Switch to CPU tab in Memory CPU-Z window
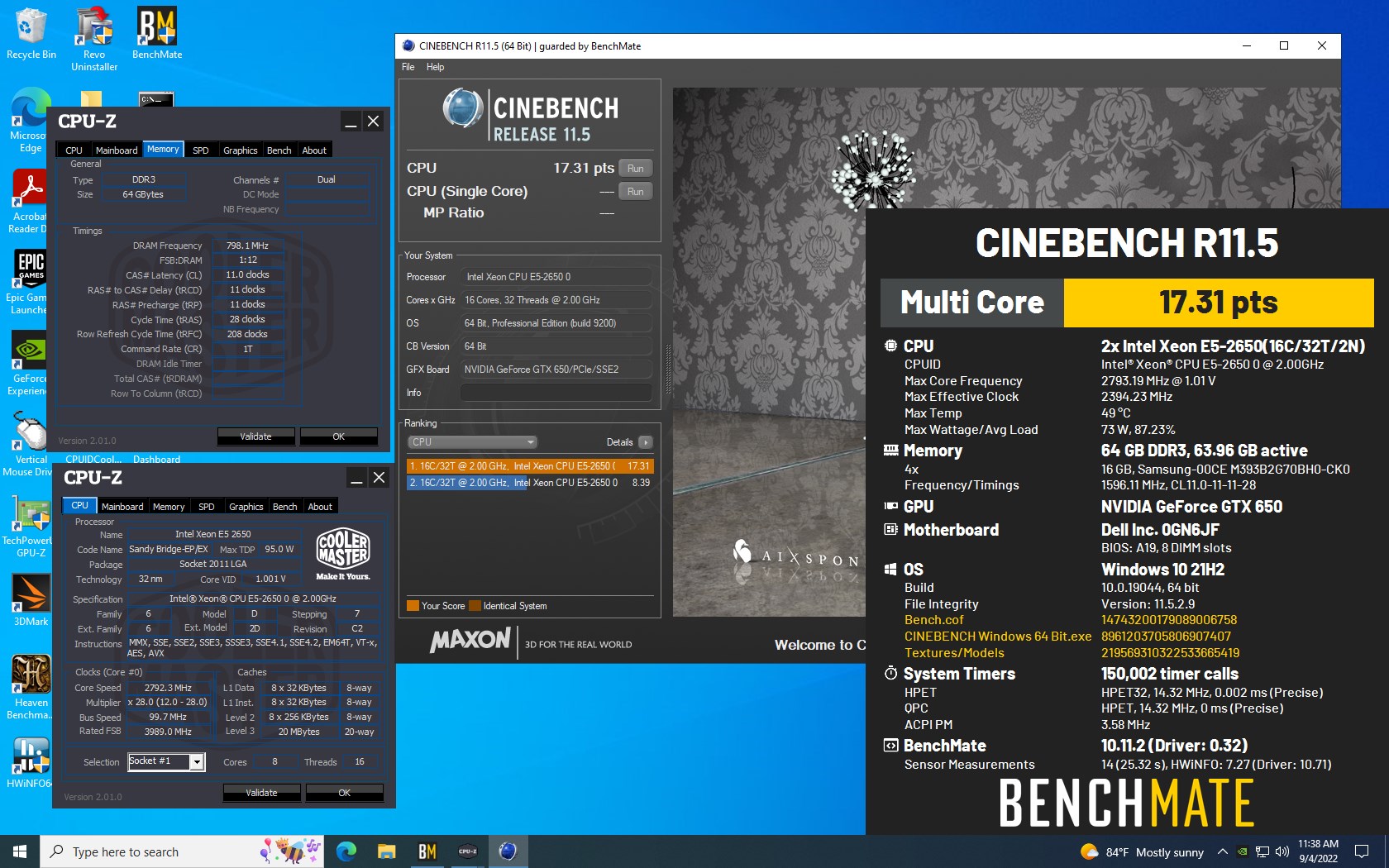Screen dimensions: 1389x868 74,150
